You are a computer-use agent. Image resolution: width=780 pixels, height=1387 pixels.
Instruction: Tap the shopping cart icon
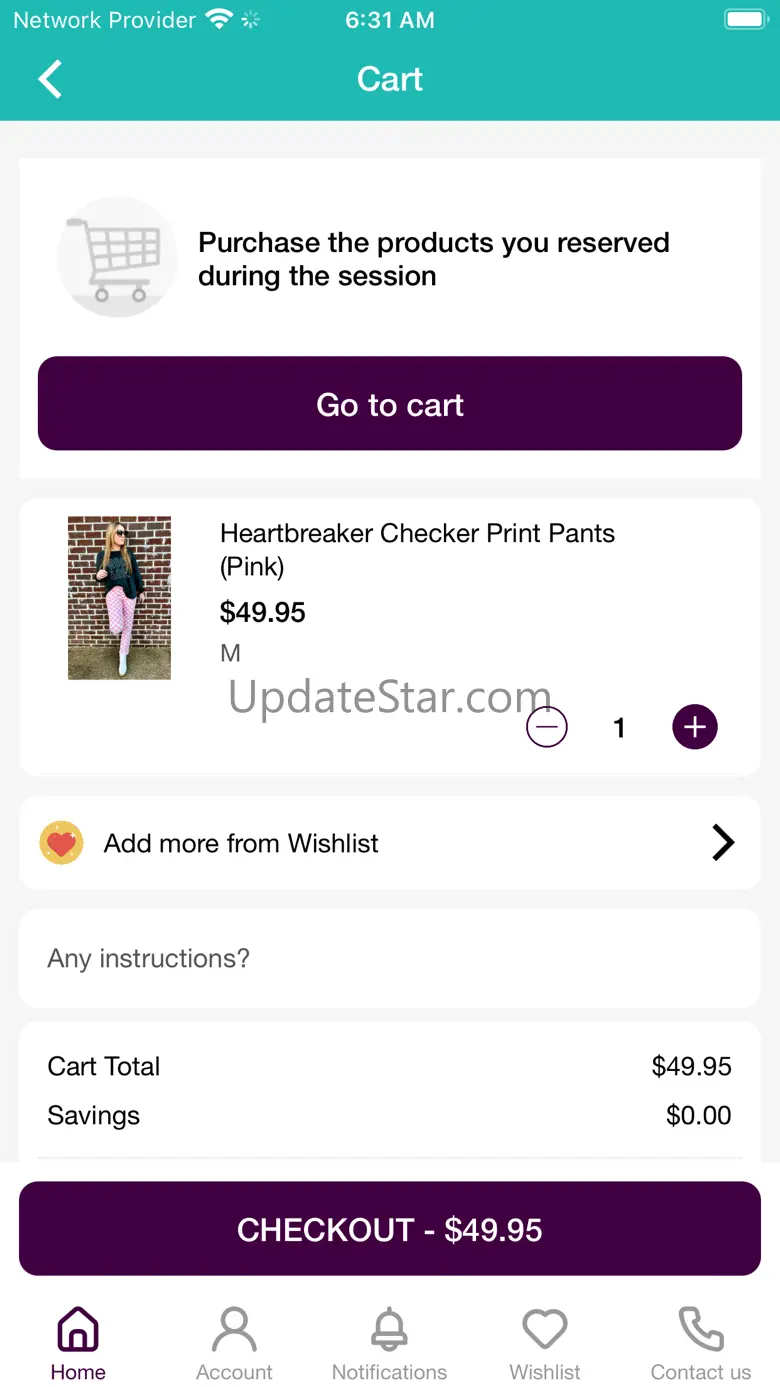118,258
